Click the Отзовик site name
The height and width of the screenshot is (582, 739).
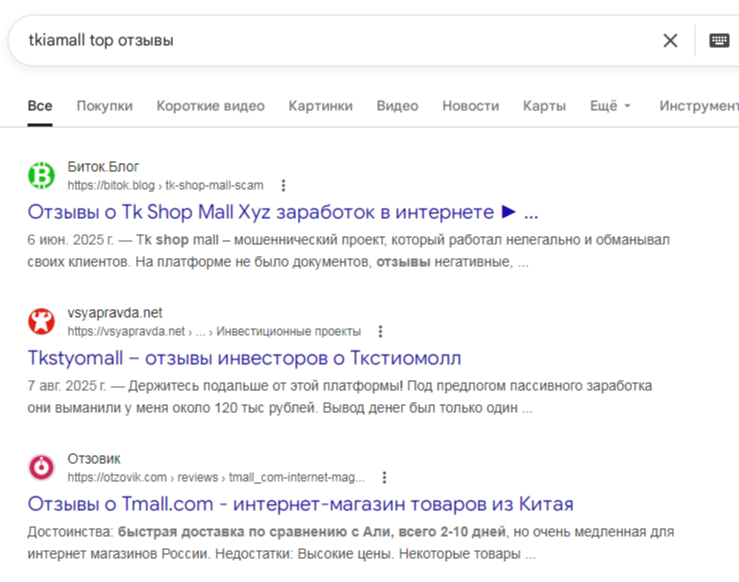pos(94,459)
